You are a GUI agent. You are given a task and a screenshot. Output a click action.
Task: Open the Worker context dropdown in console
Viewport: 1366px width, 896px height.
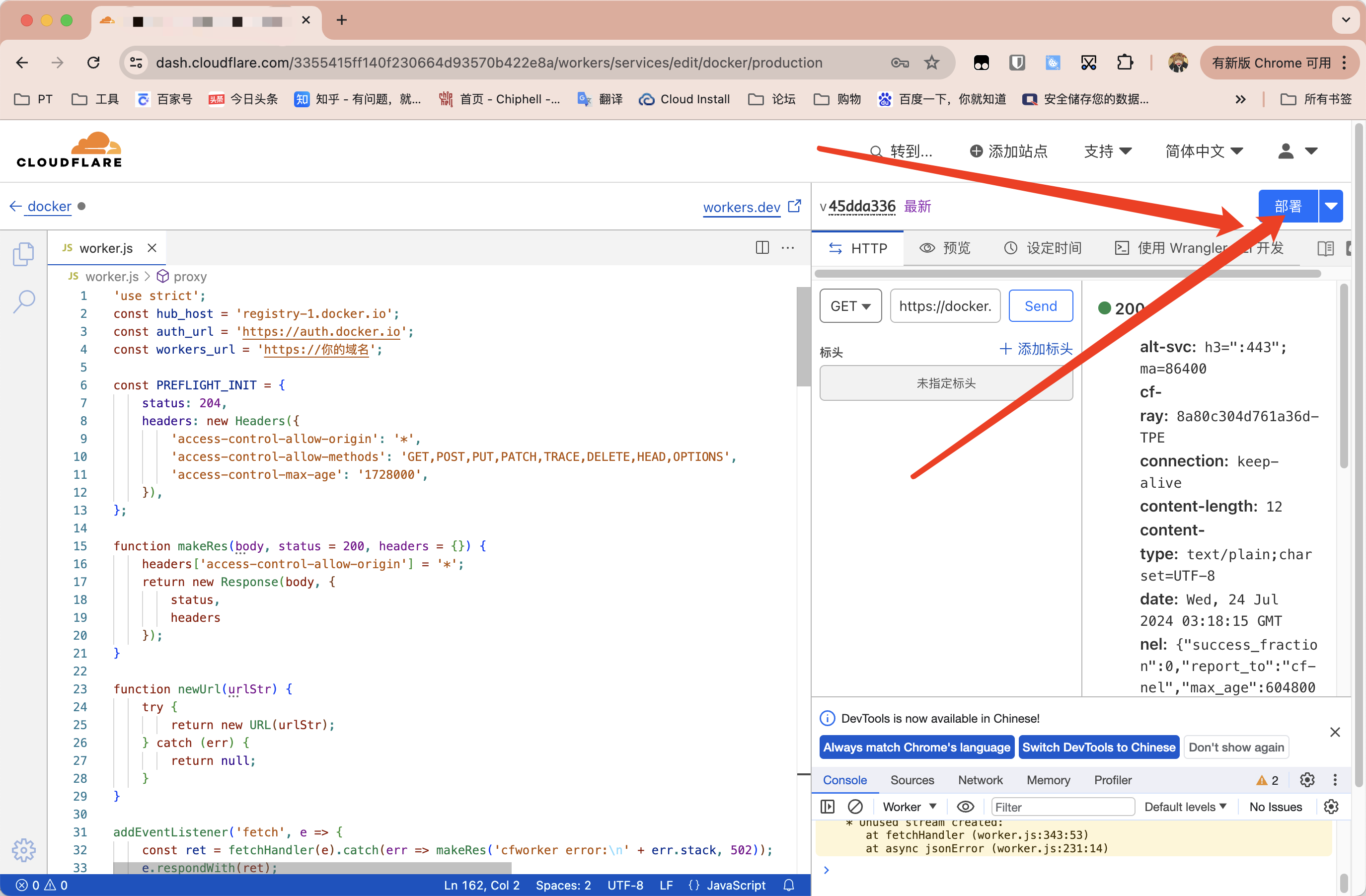pos(910,807)
